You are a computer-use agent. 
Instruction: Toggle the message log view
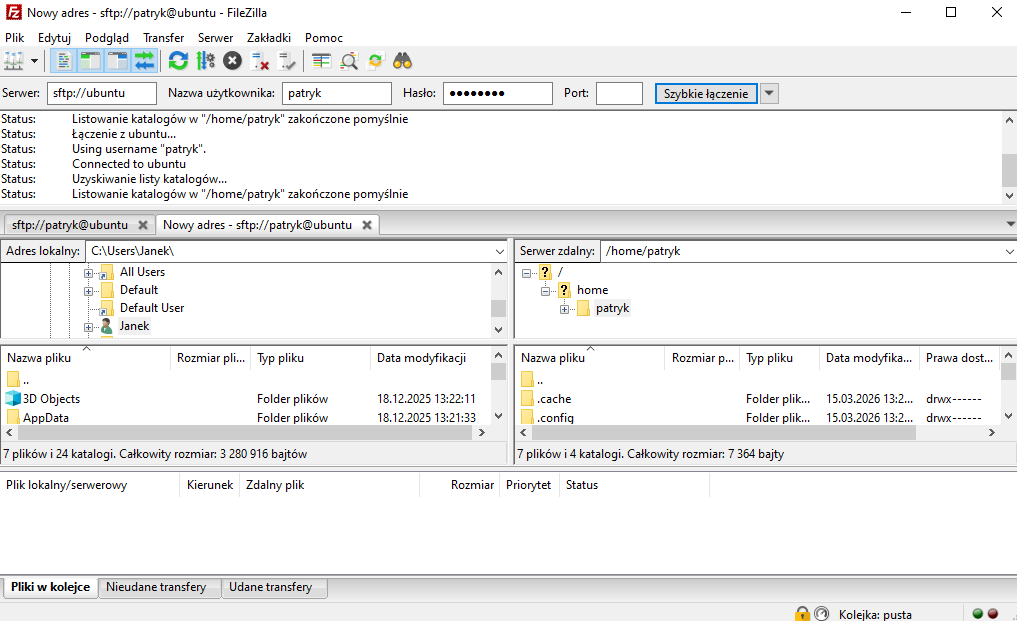[63, 61]
